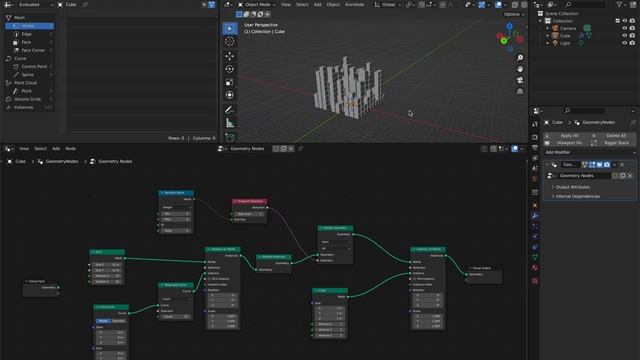
Task: Select the Face Corner domain in spreadsheet
Action: [29, 50]
